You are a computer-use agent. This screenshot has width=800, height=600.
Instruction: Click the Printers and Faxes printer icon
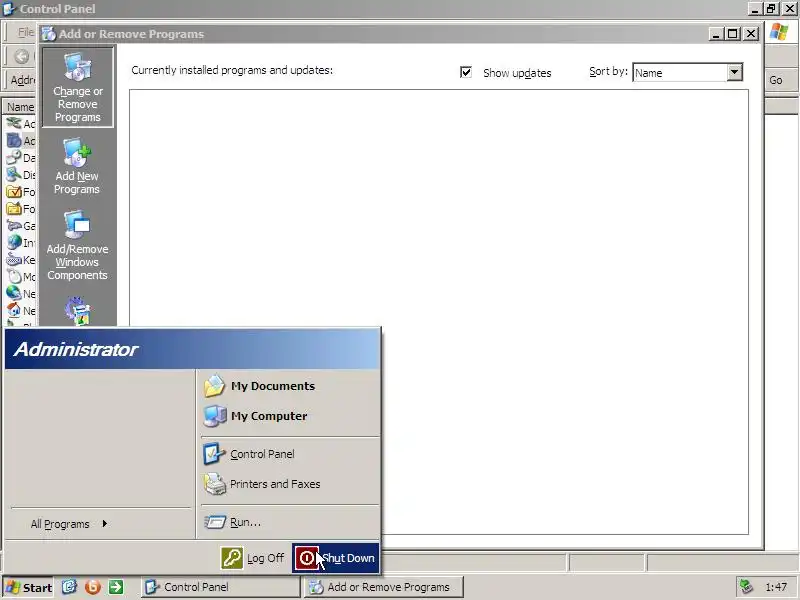215,484
